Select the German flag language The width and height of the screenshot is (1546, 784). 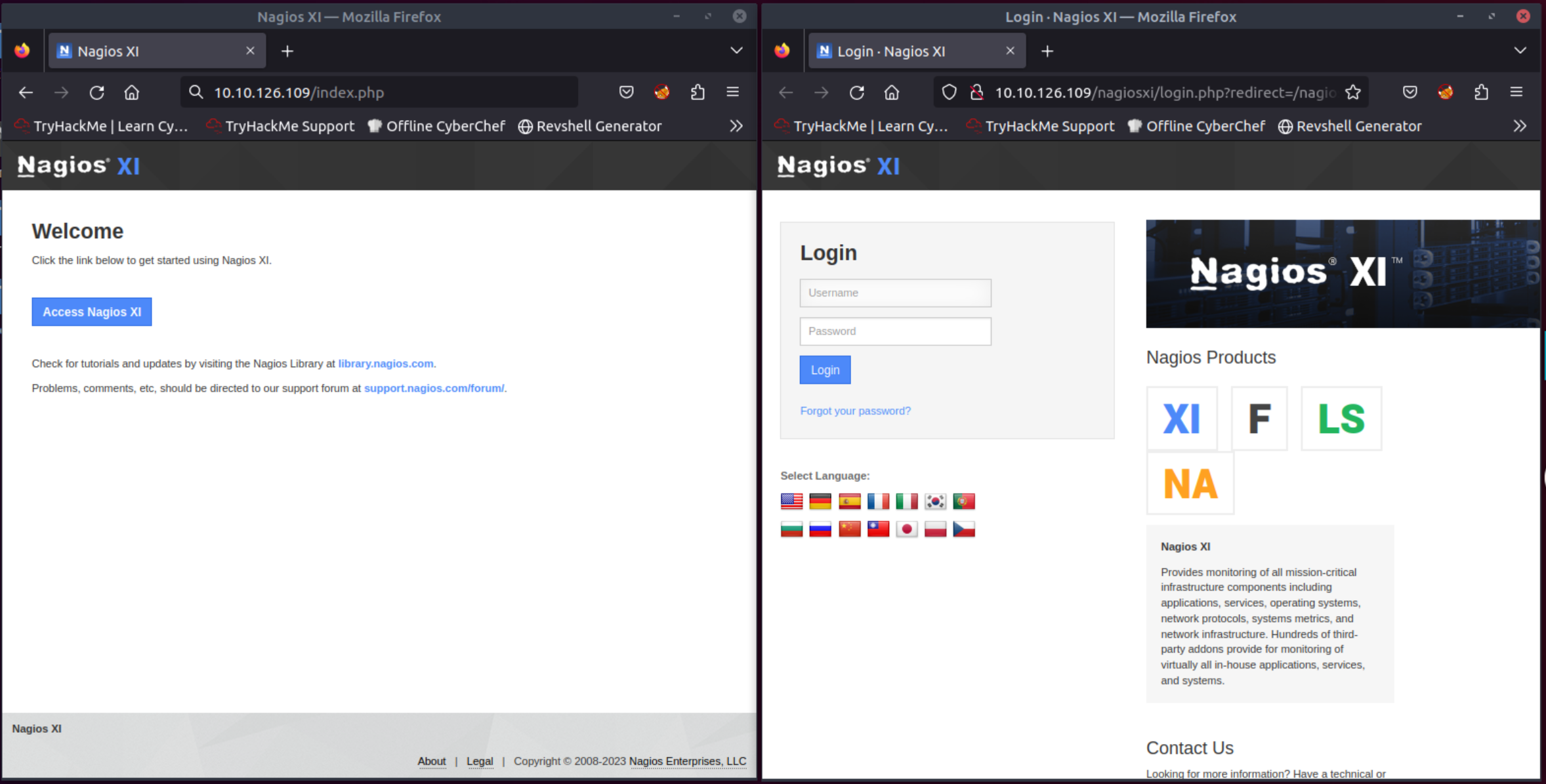(820, 501)
